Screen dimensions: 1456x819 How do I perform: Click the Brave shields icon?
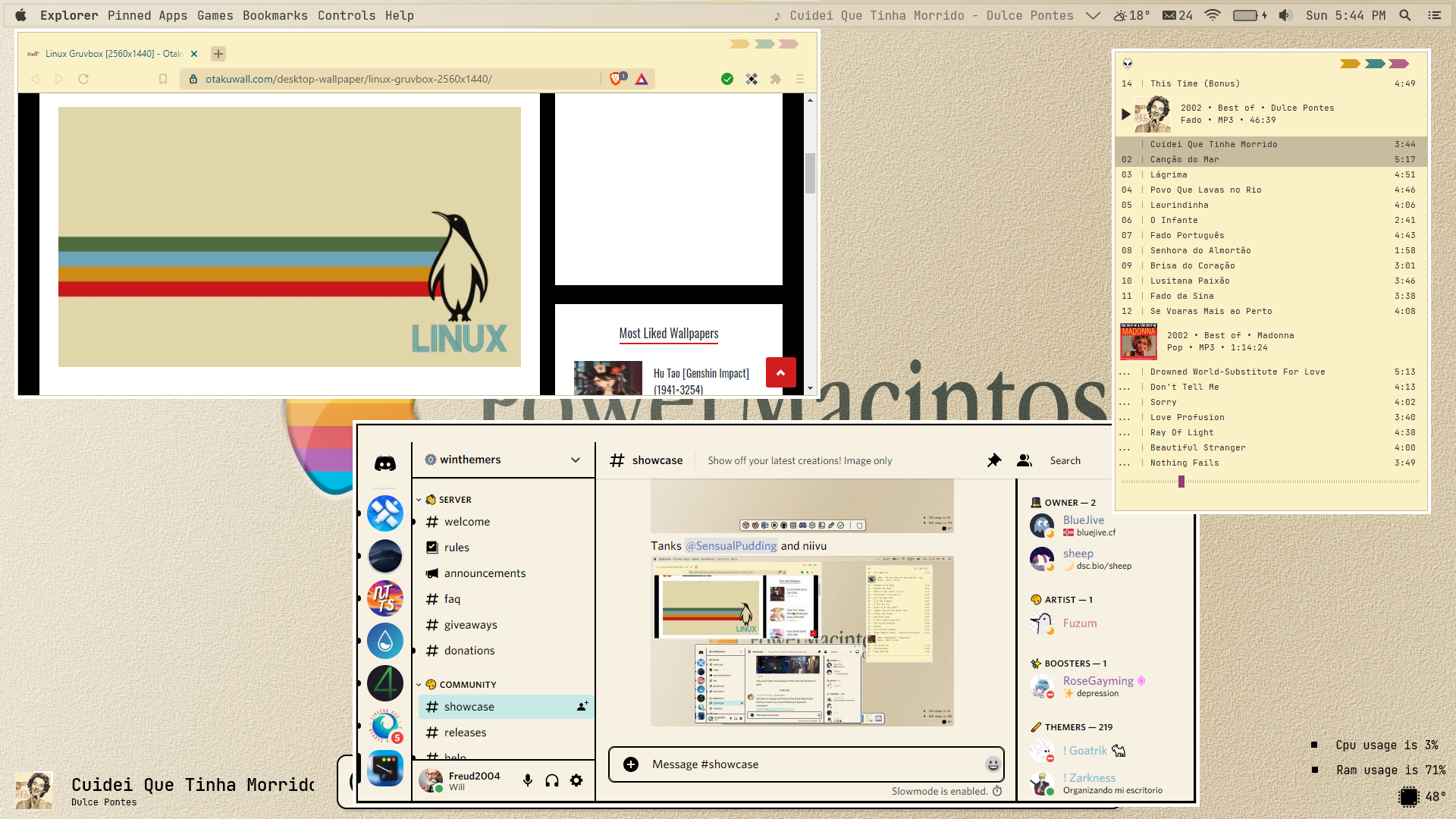617,79
